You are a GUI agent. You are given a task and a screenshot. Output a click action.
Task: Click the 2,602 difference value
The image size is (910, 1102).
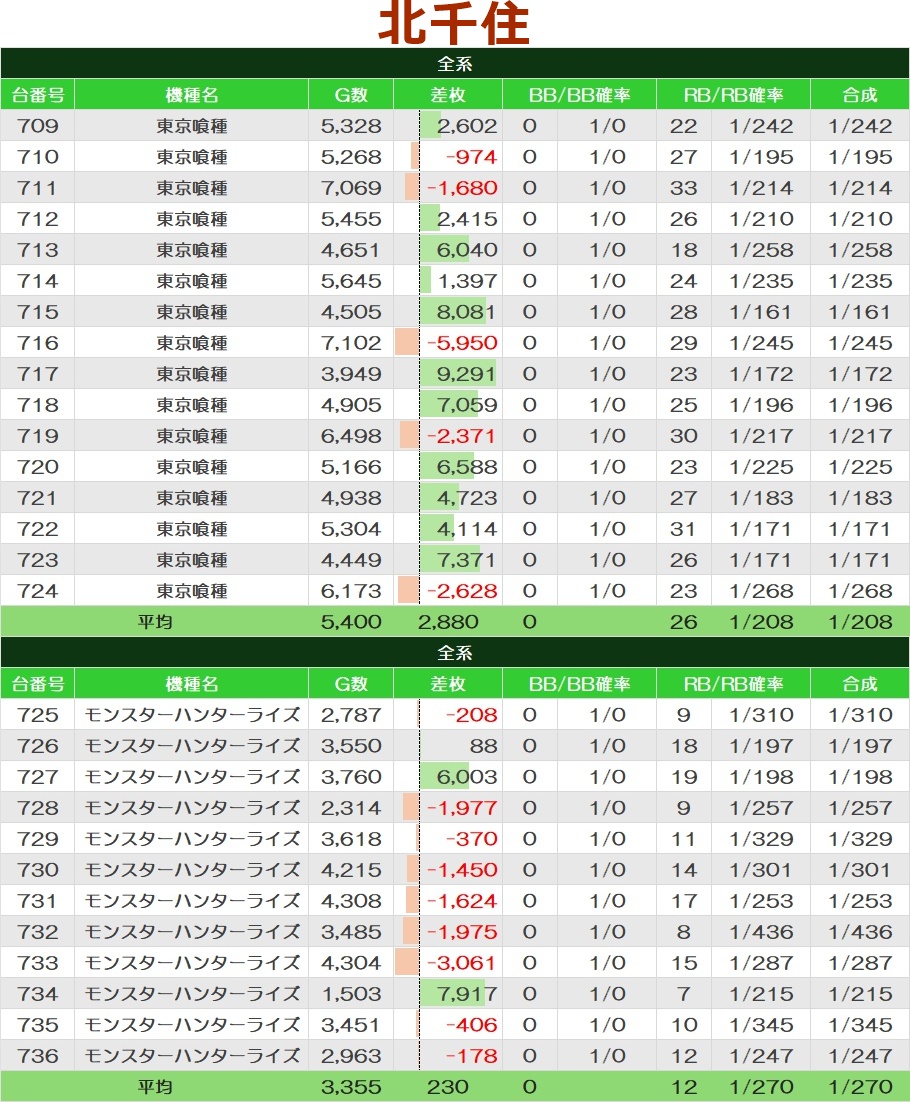[467, 126]
